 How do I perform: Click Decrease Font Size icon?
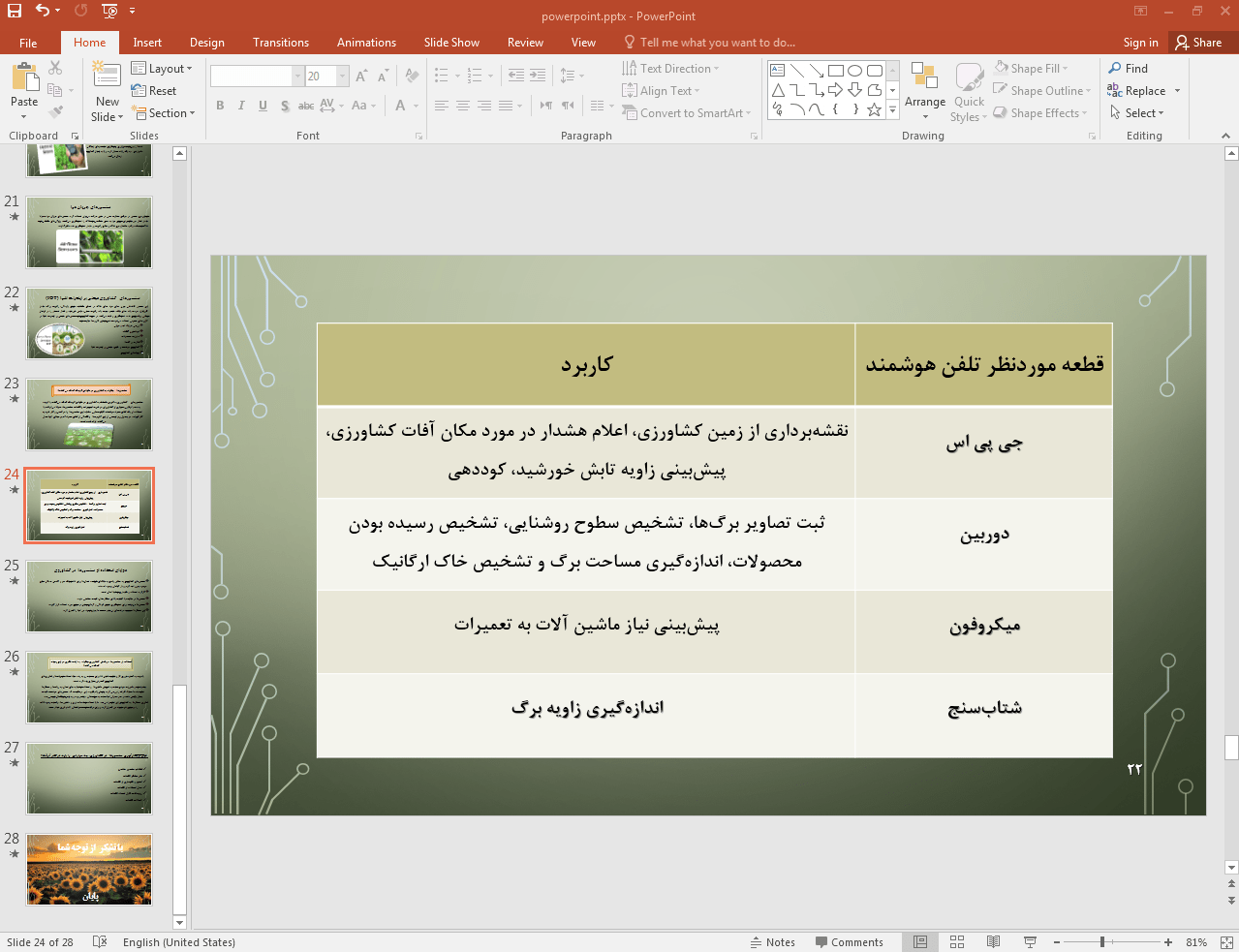pyautogui.click(x=383, y=76)
